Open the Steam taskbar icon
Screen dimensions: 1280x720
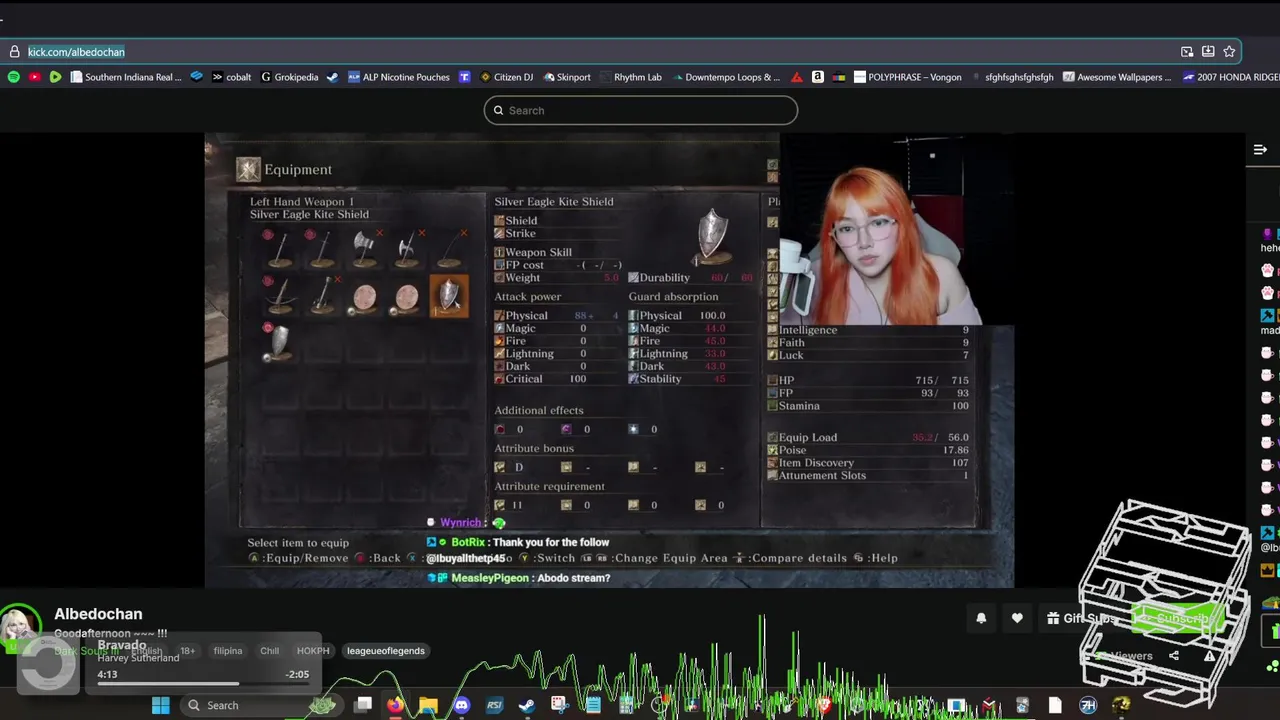[x=527, y=705]
